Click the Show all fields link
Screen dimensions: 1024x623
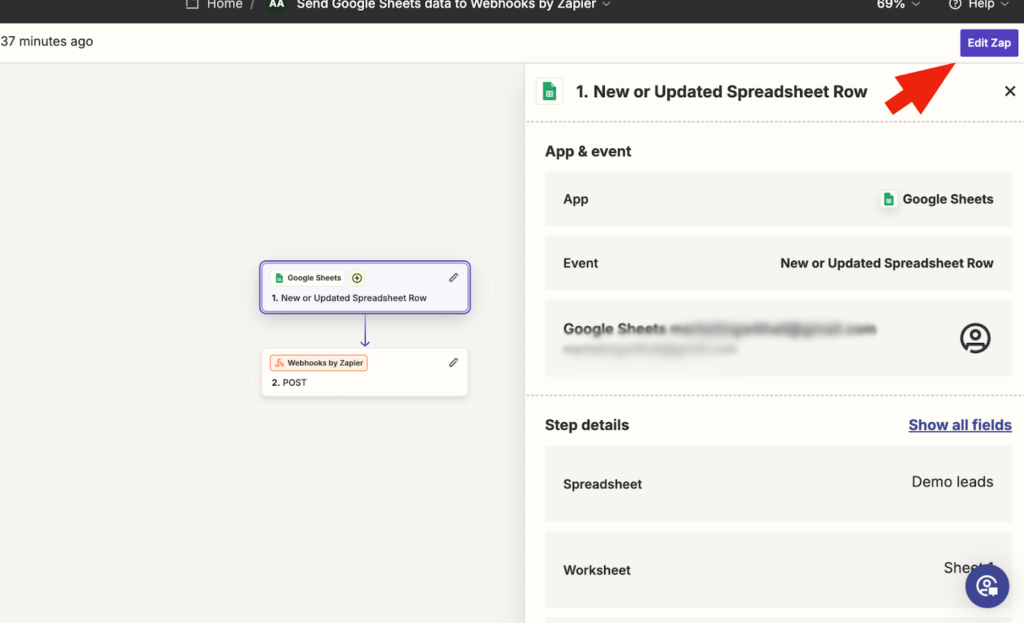959,425
